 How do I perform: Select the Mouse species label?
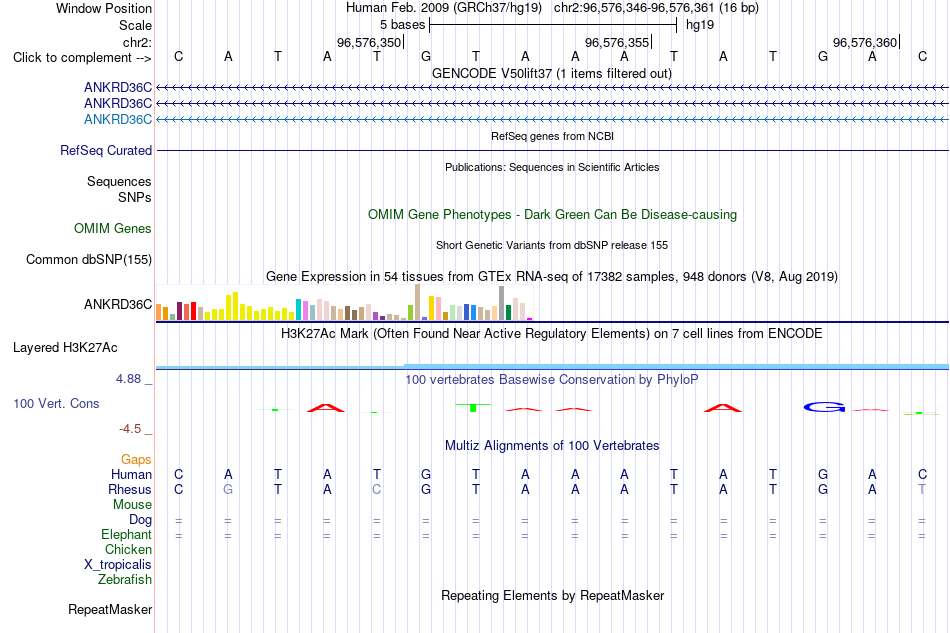point(132,505)
